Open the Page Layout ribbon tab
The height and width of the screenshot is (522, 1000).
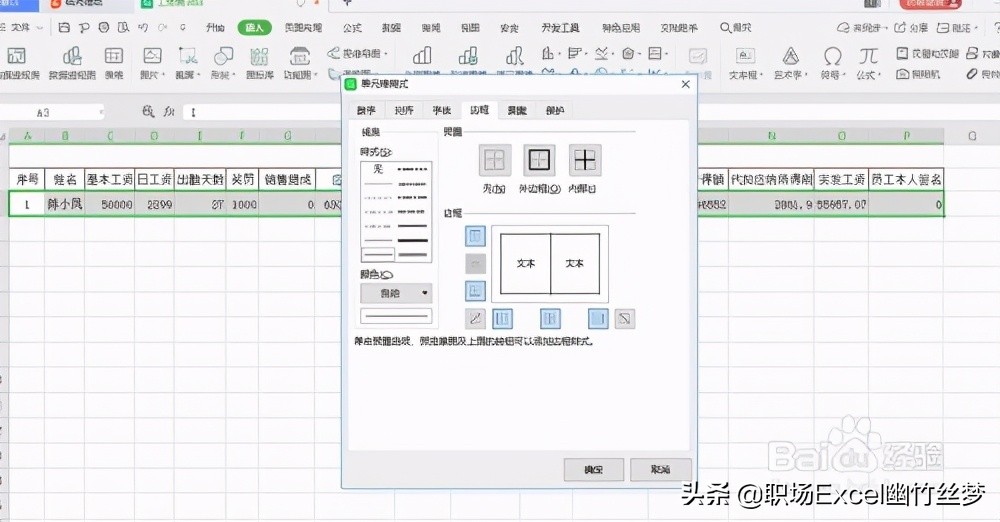click(x=304, y=28)
